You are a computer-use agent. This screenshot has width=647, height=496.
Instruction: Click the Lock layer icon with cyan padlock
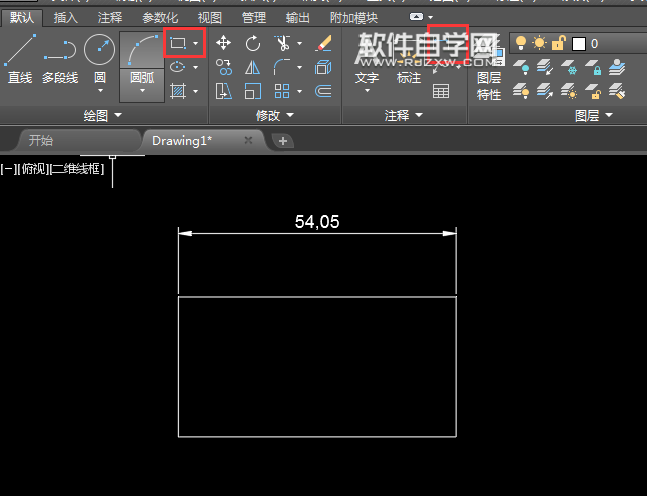pyautogui.click(x=593, y=67)
